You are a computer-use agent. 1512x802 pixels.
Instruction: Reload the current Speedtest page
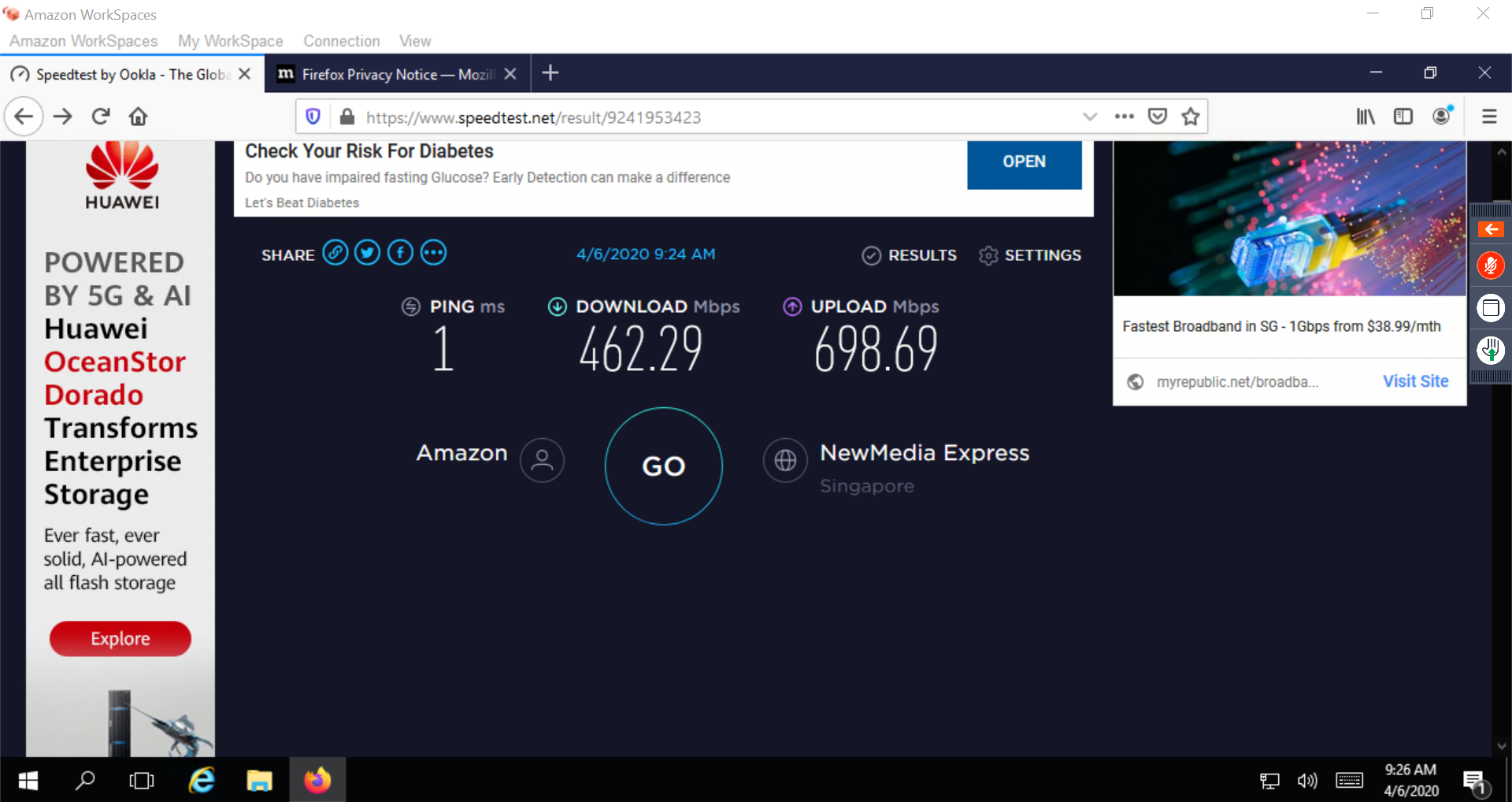pyautogui.click(x=101, y=117)
